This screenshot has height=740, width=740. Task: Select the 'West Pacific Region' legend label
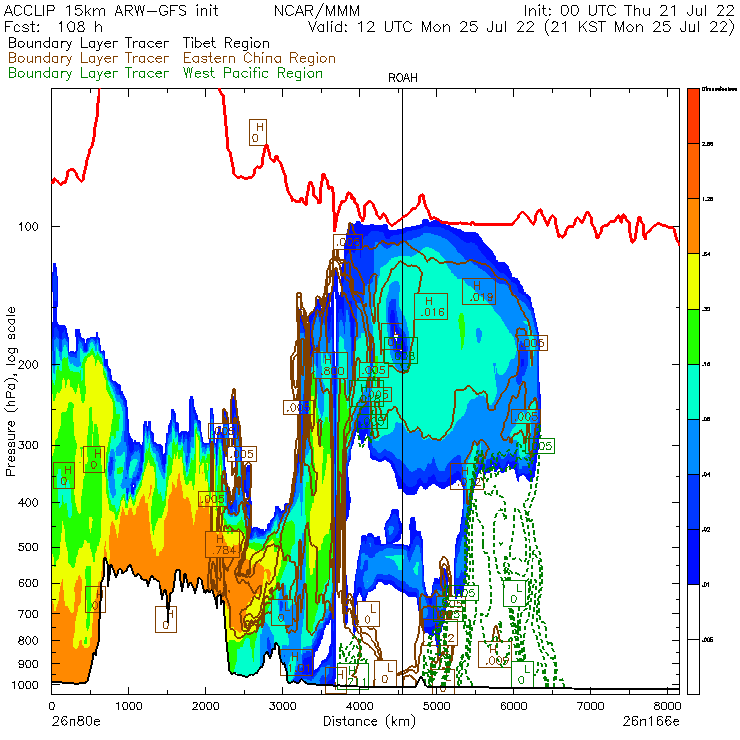point(252,73)
